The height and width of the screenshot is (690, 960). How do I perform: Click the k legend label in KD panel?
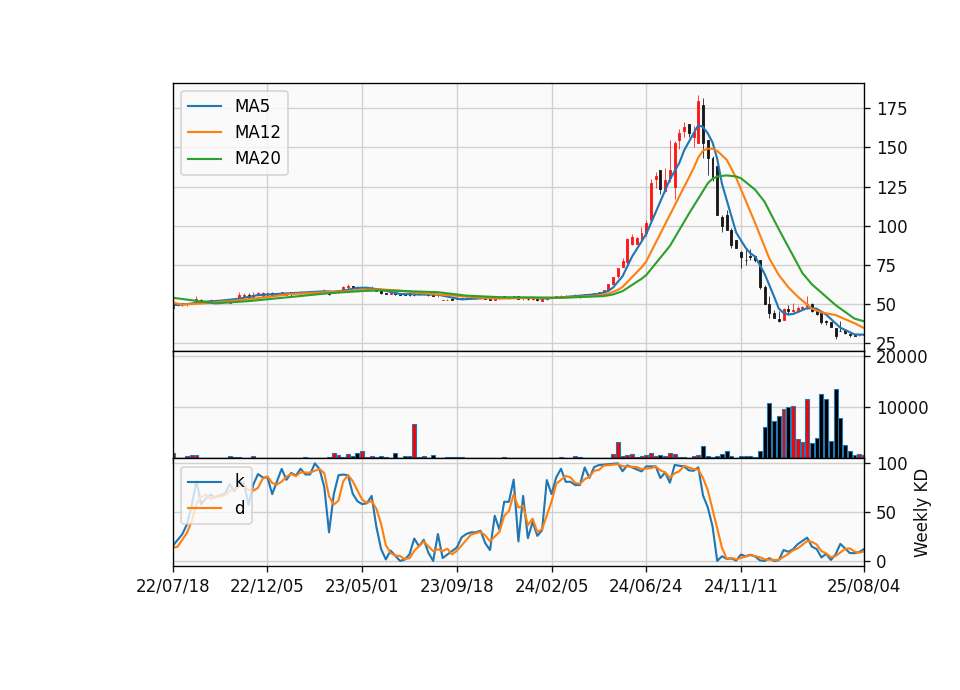click(239, 481)
